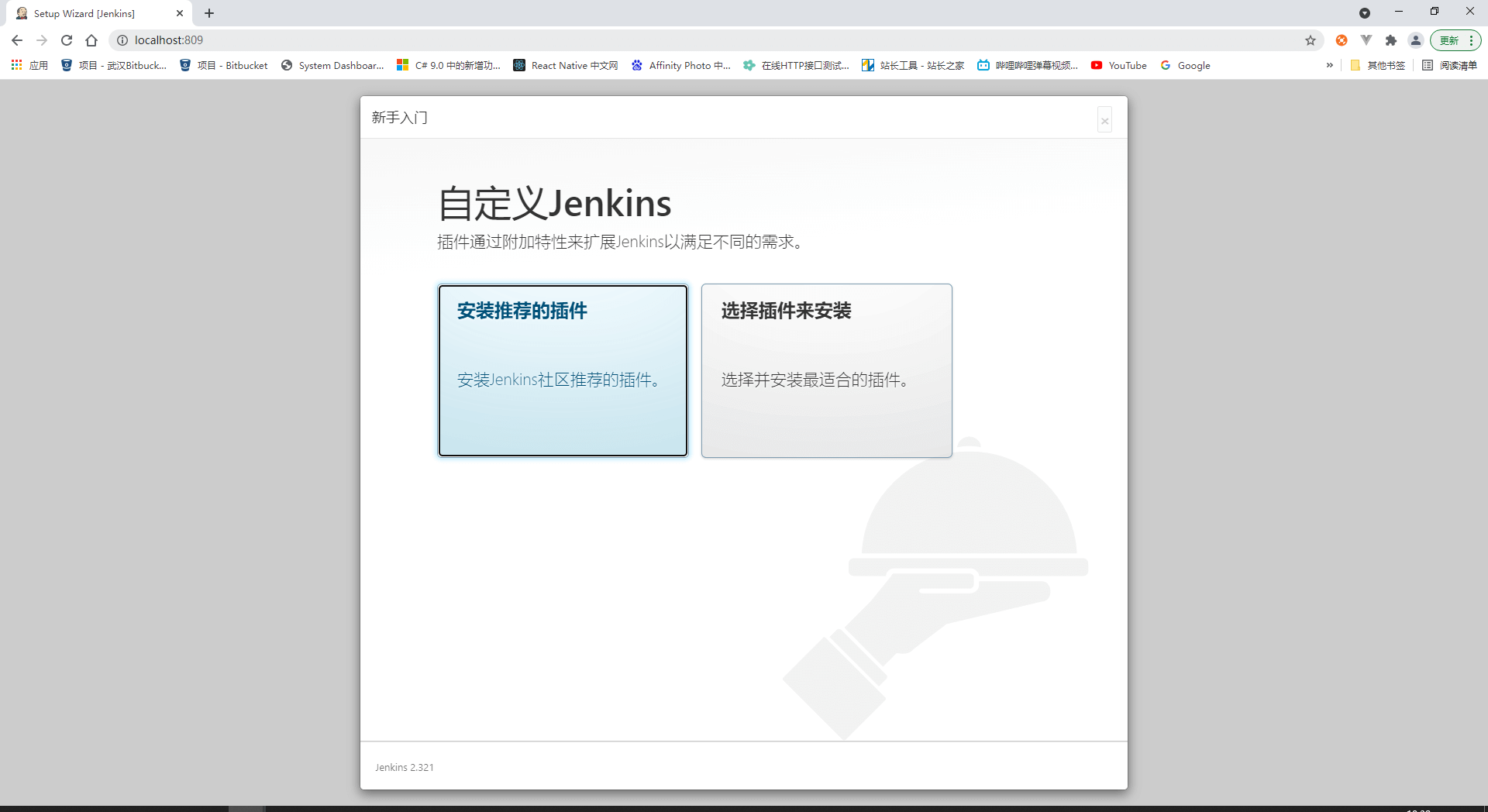
Task: Open the browser home page
Action: point(91,40)
